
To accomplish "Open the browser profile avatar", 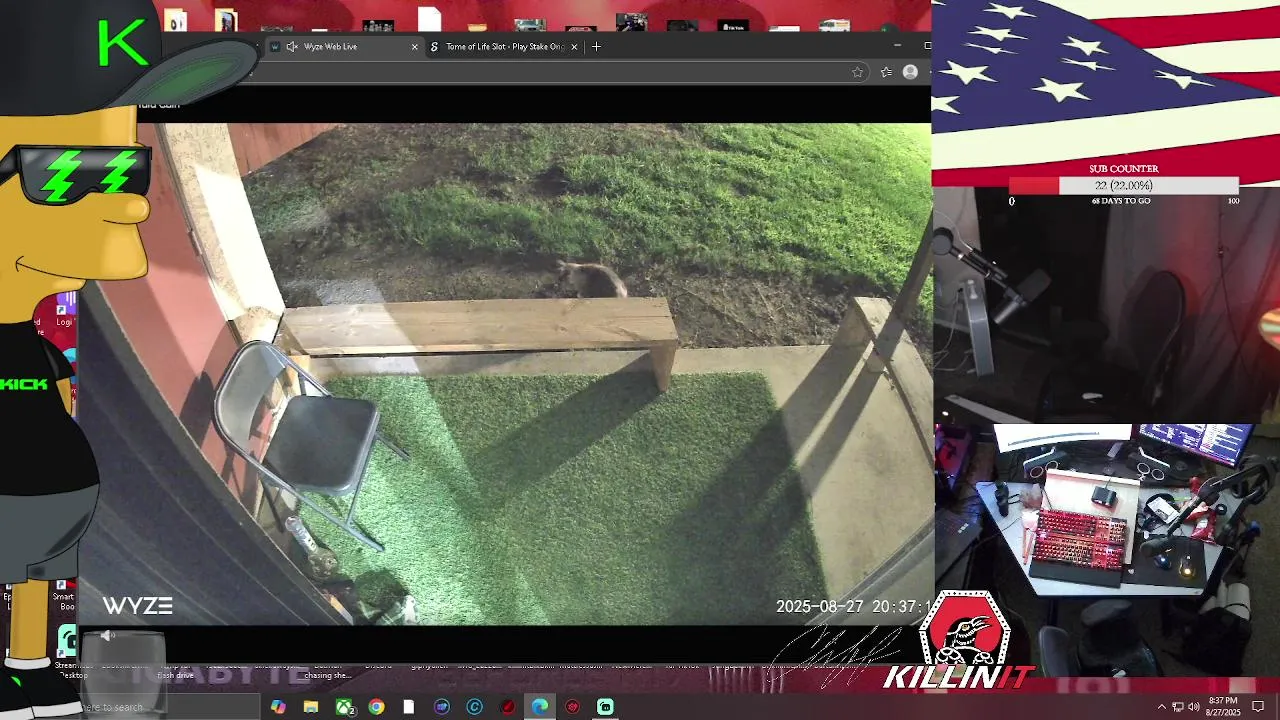I will pos(910,72).
